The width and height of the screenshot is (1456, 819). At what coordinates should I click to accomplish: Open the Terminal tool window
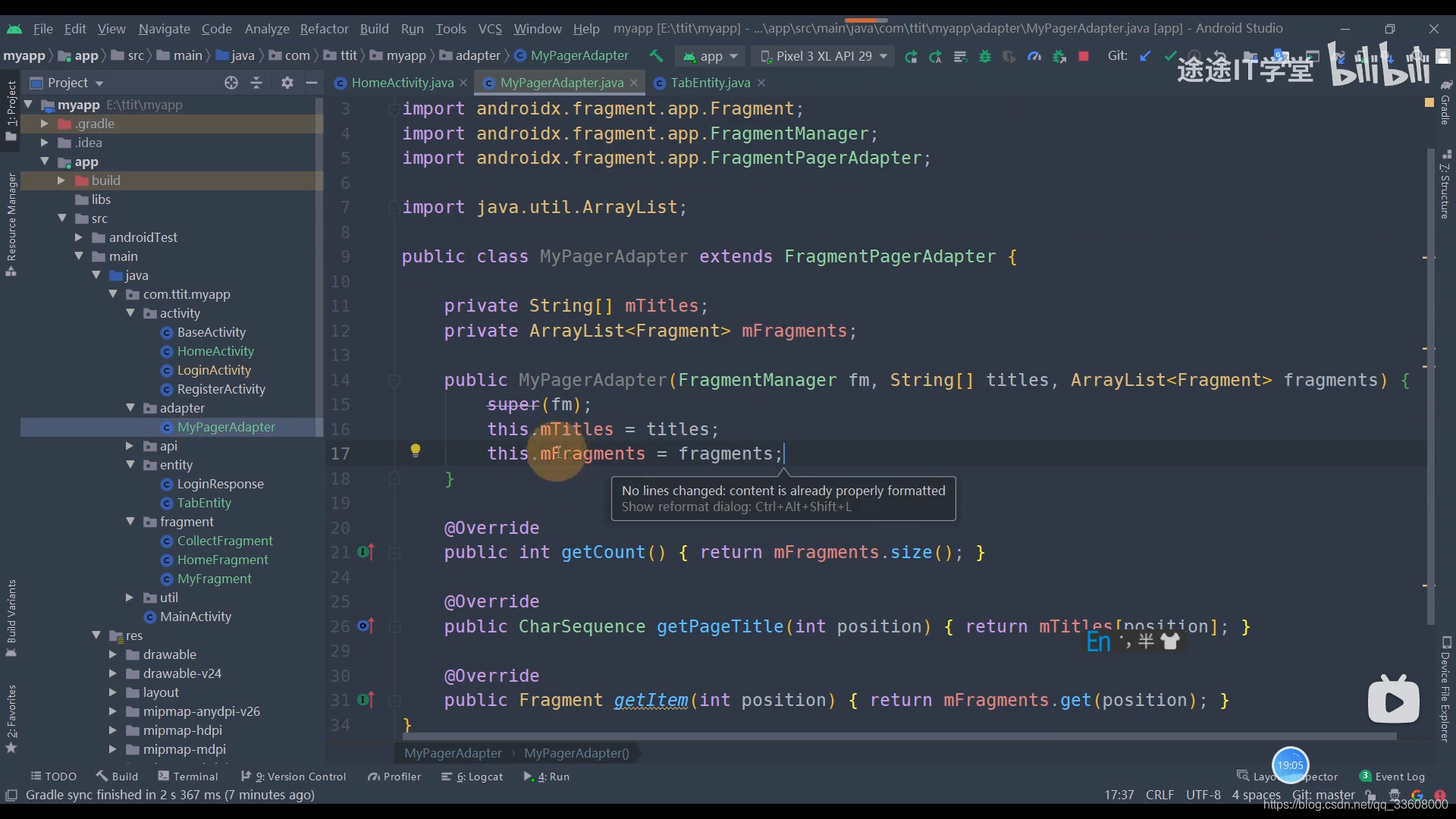point(187,777)
